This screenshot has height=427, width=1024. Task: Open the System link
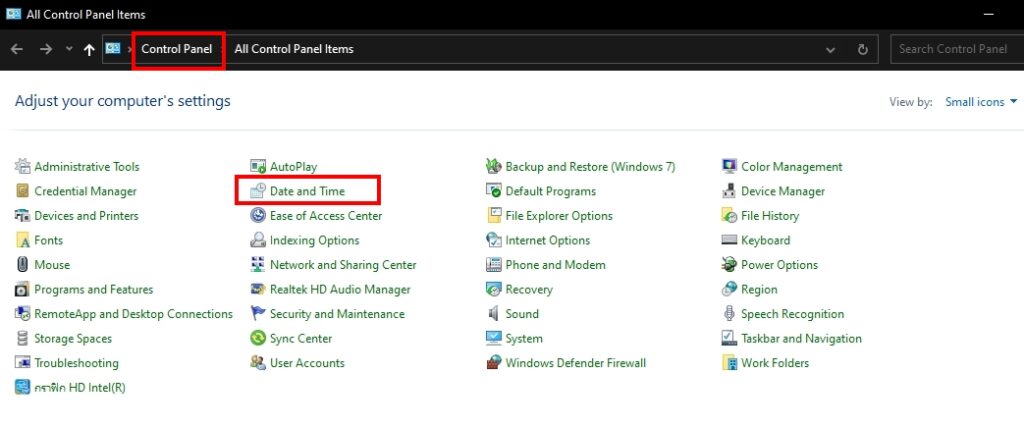point(524,338)
